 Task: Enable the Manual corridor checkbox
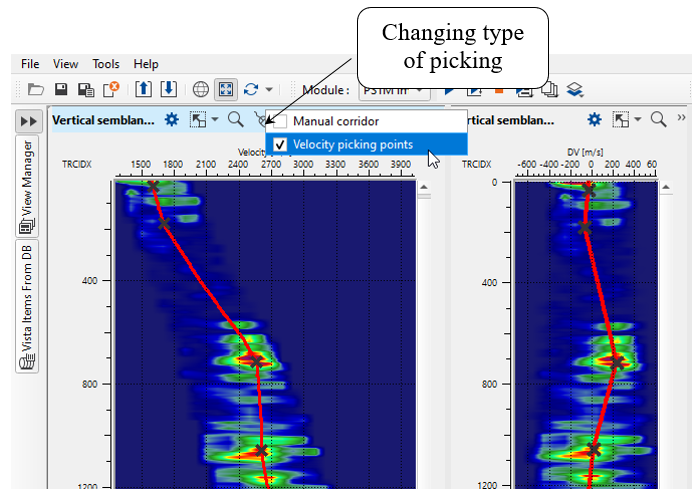279,121
